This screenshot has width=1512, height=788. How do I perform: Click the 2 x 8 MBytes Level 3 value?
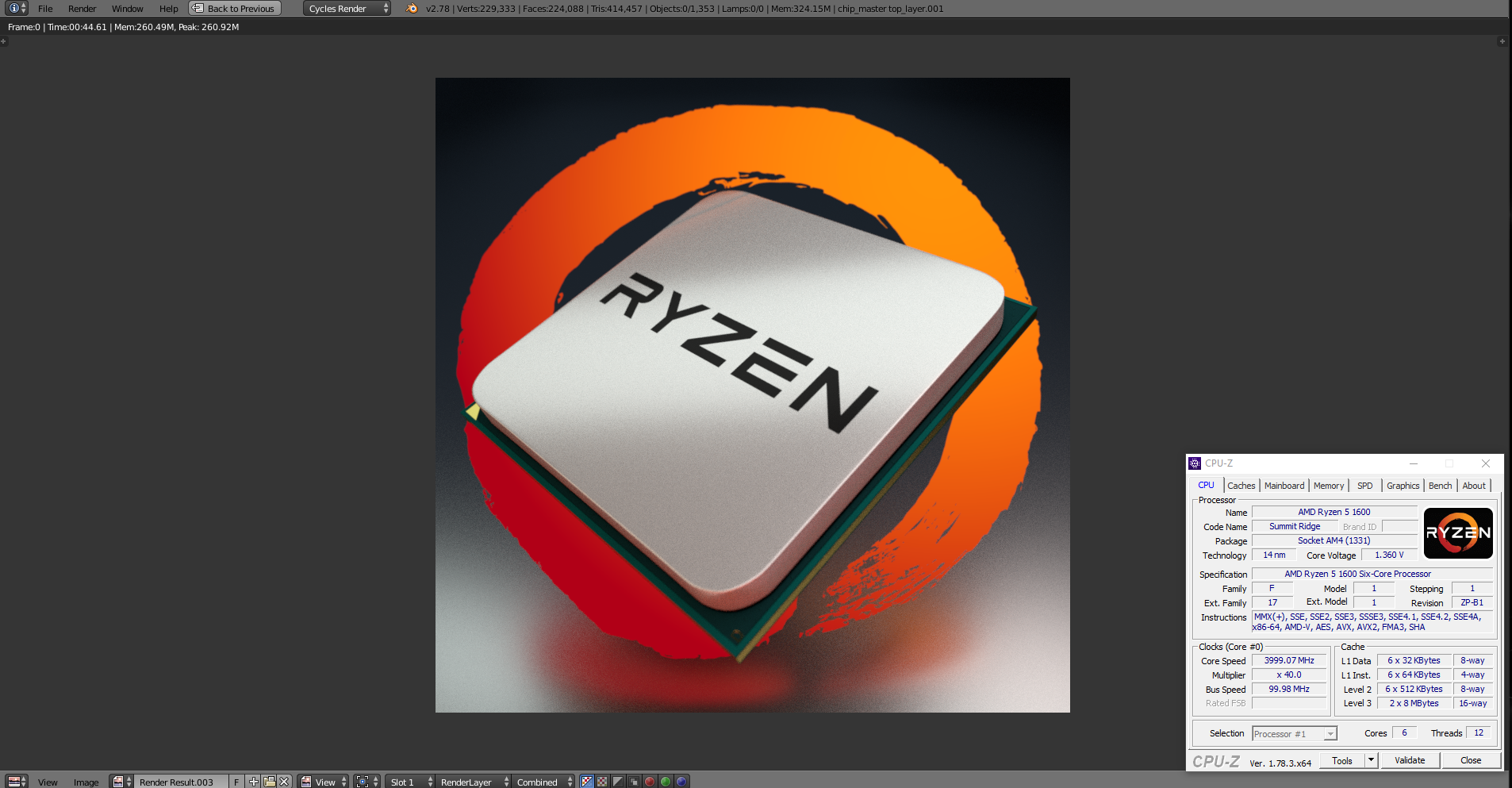pos(1414,703)
